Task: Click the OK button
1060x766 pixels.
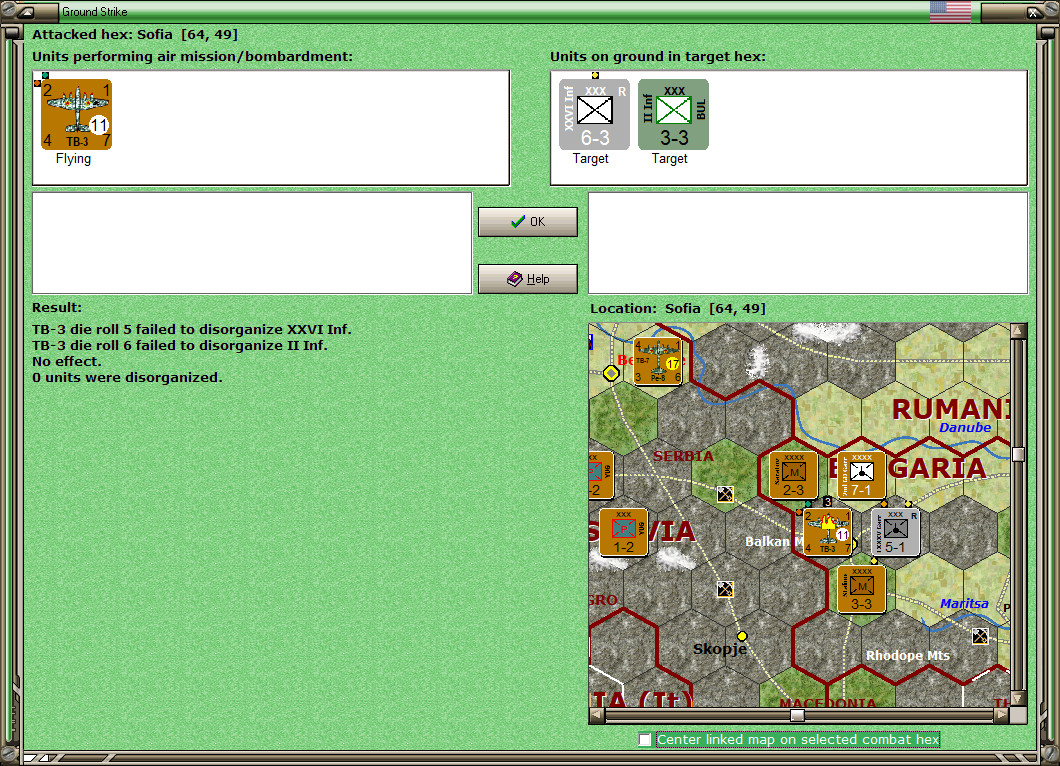Action: pyautogui.click(x=528, y=222)
